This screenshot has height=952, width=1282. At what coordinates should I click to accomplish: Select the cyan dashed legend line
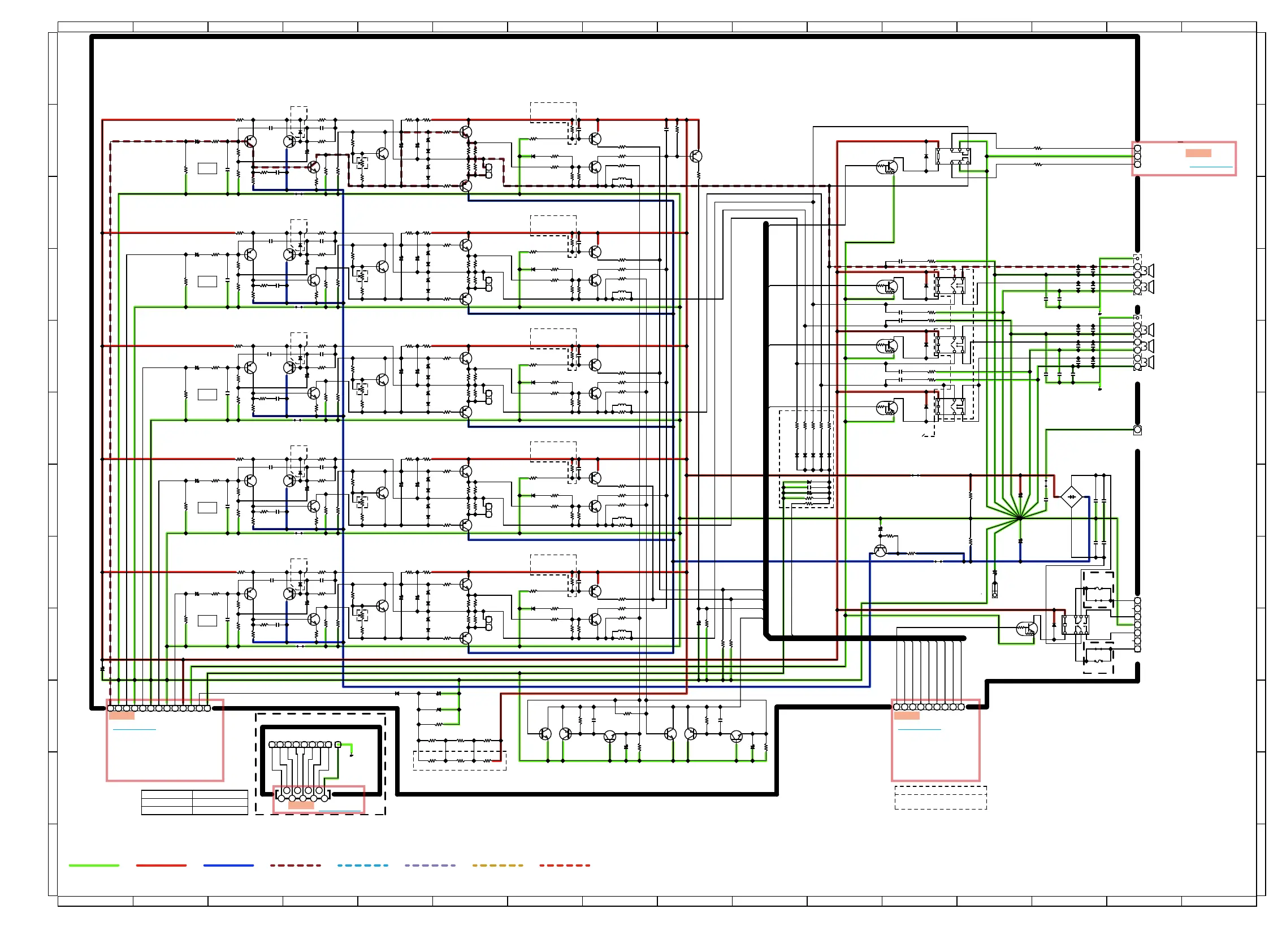363,866
